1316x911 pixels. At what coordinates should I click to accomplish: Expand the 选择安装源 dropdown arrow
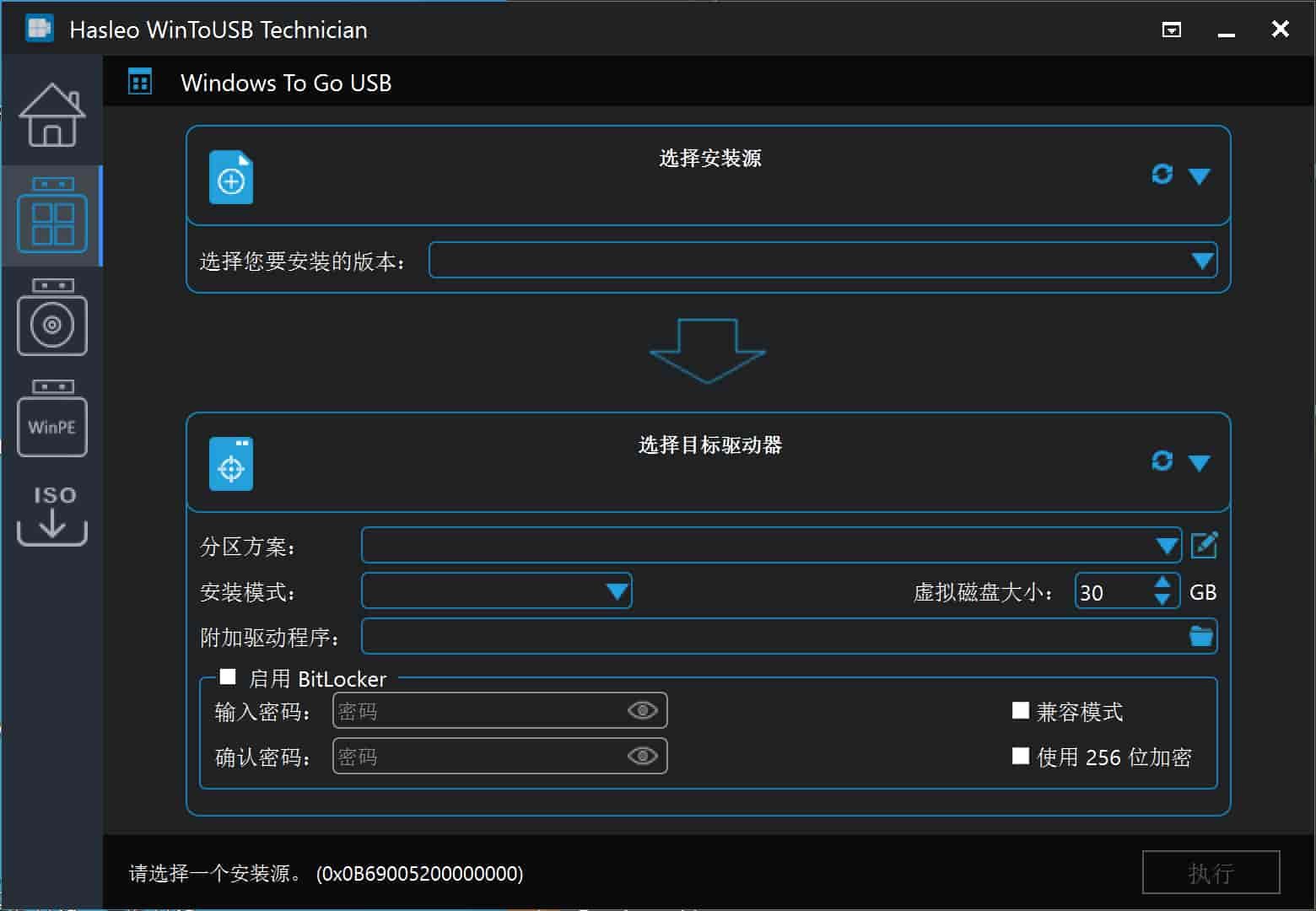[1200, 175]
